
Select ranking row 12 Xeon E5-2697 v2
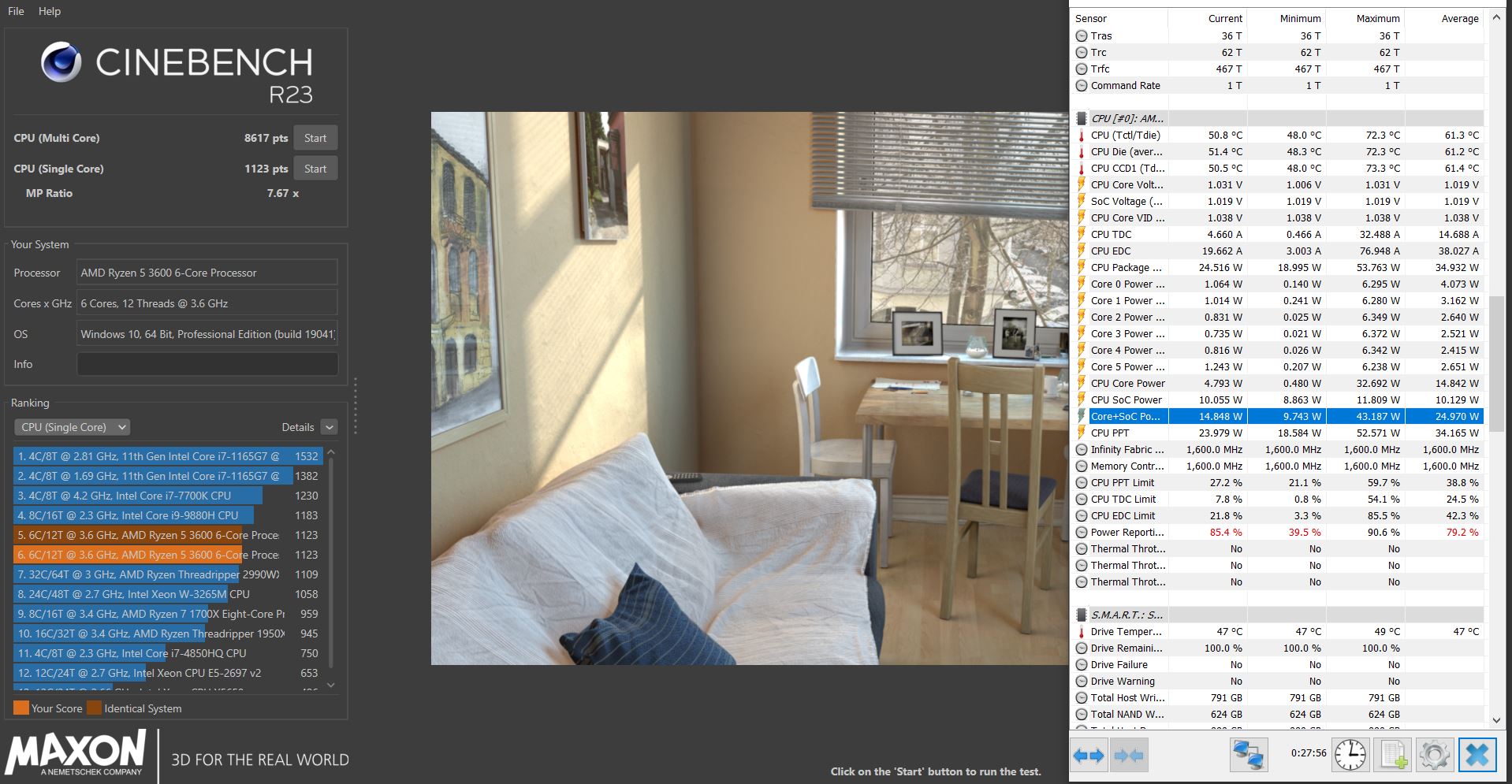167,673
